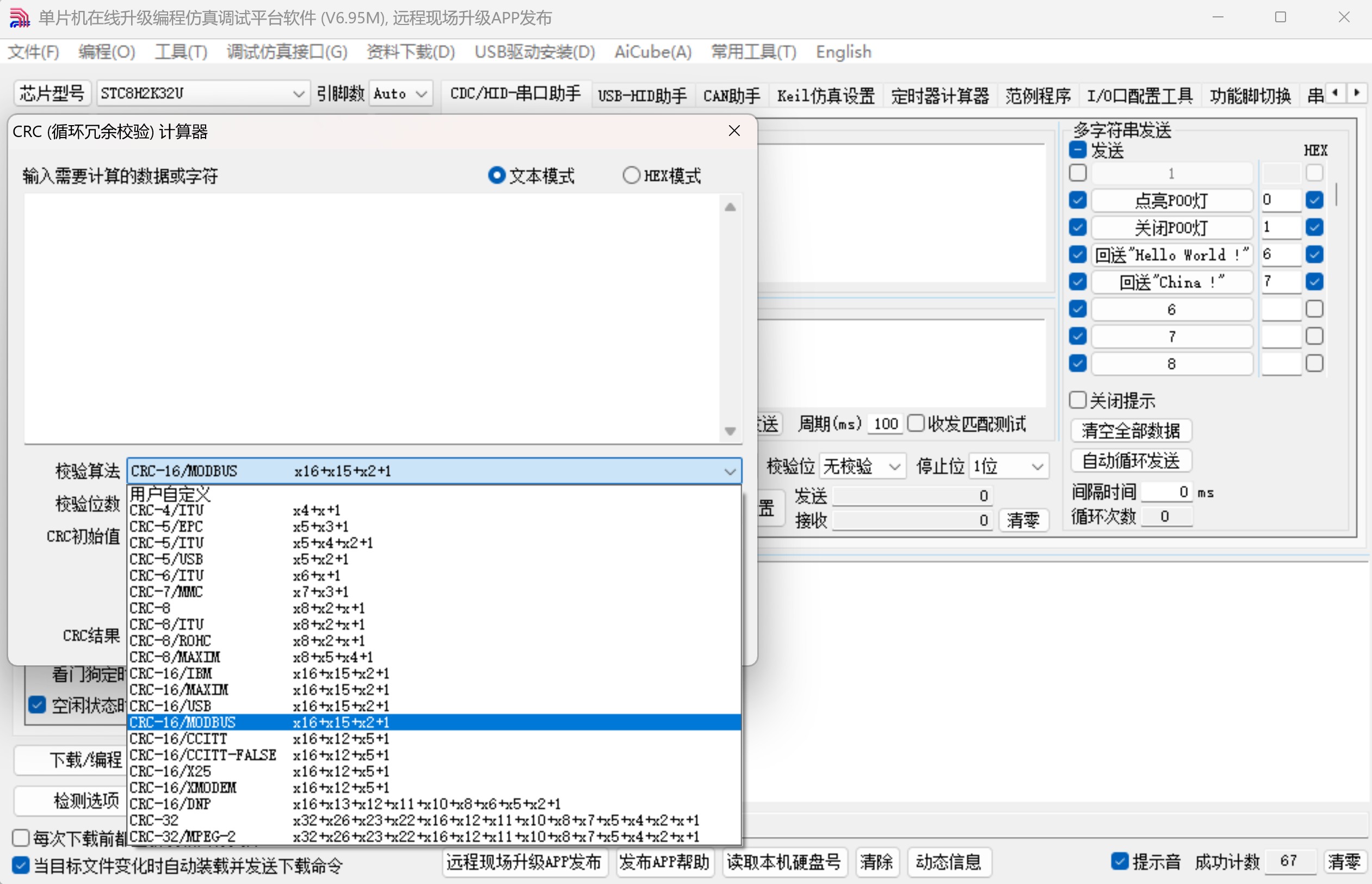
Task: Open the USB驱动安装(D) menu
Action: [534, 52]
